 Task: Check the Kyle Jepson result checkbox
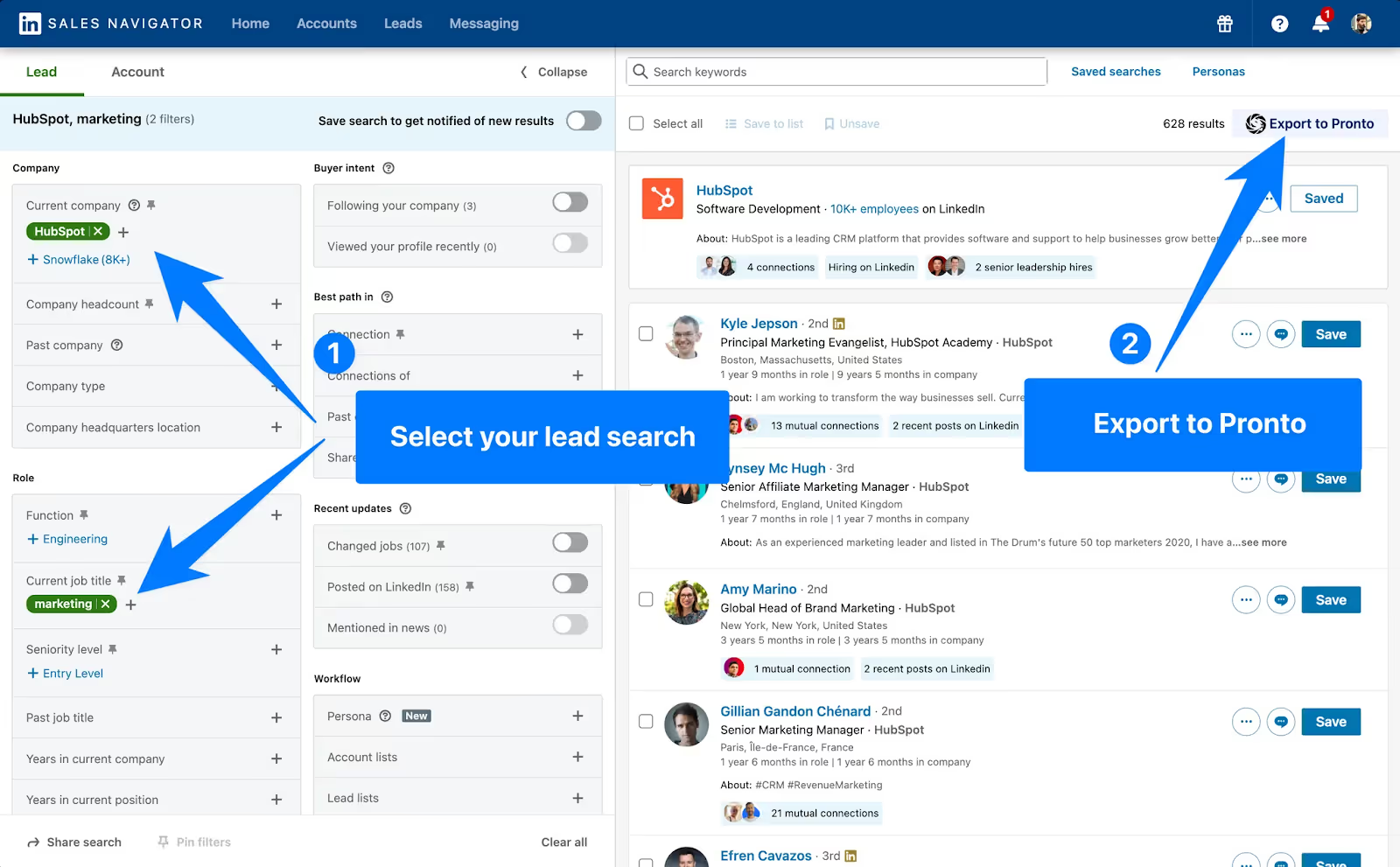(646, 333)
